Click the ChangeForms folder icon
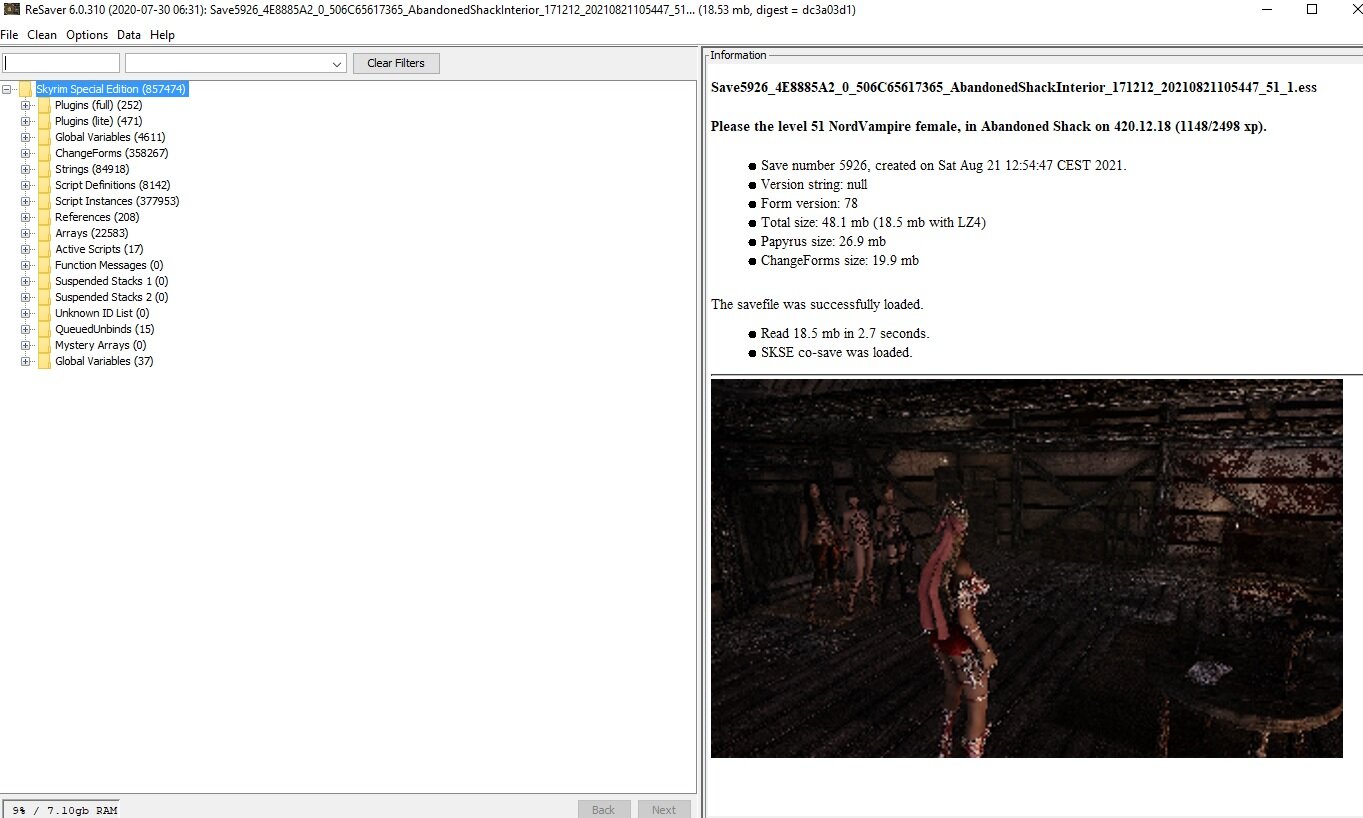 click(x=45, y=153)
